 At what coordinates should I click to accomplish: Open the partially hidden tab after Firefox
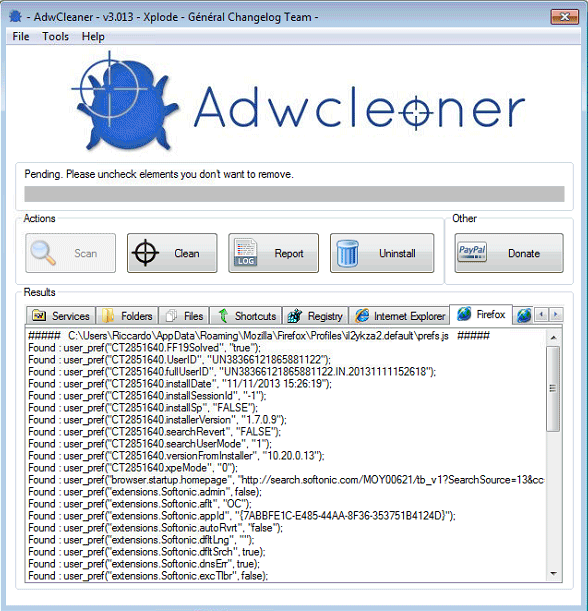tap(524, 316)
